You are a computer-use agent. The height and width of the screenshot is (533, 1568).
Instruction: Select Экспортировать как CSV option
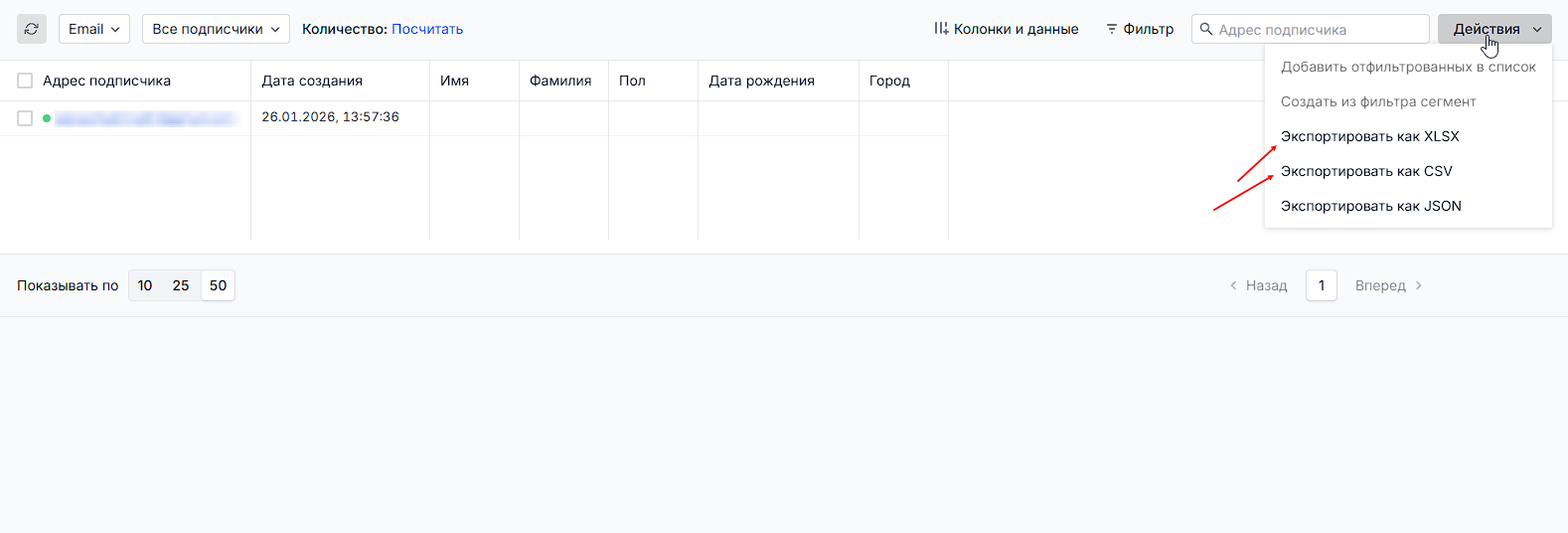coord(1366,171)
